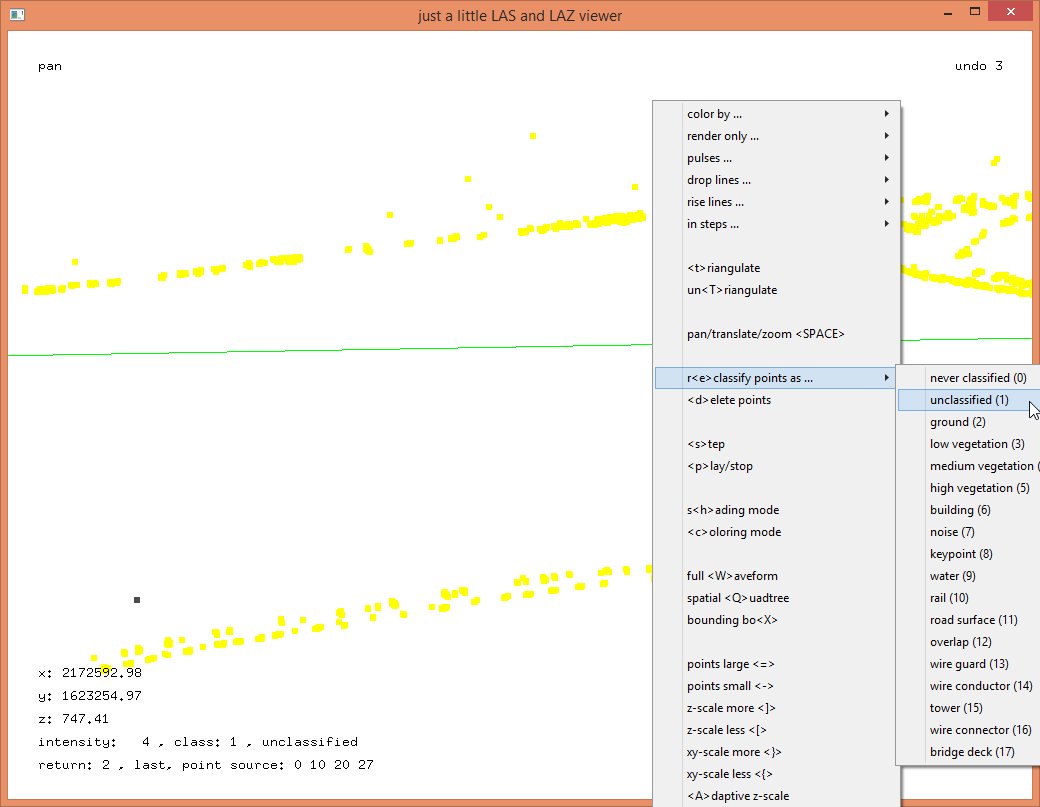The image size is (1040, 807).
Task: Pick high vegetation (5) class
Action: click(979, 488)
